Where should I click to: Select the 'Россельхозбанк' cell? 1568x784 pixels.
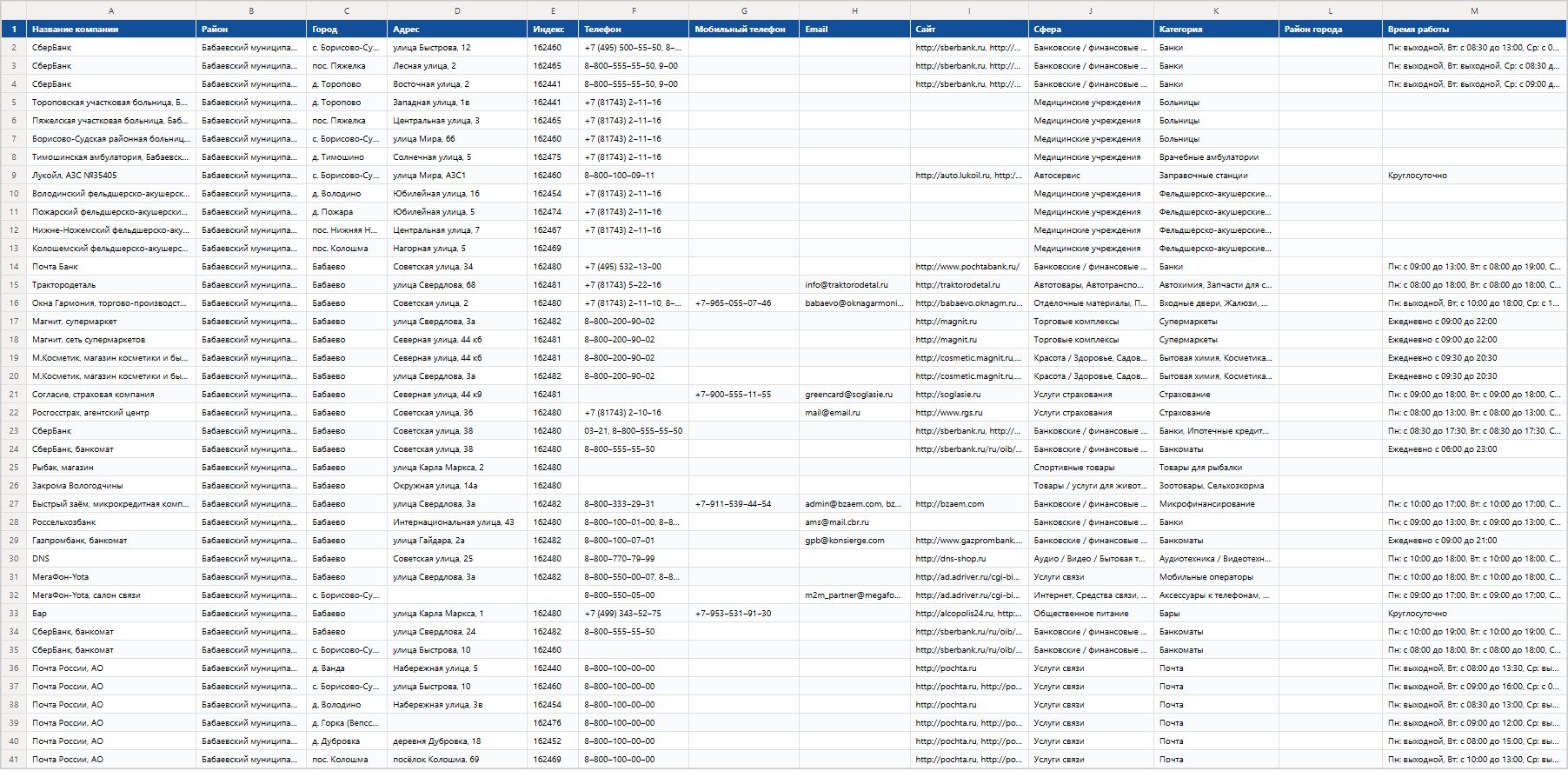coord(111,522)
